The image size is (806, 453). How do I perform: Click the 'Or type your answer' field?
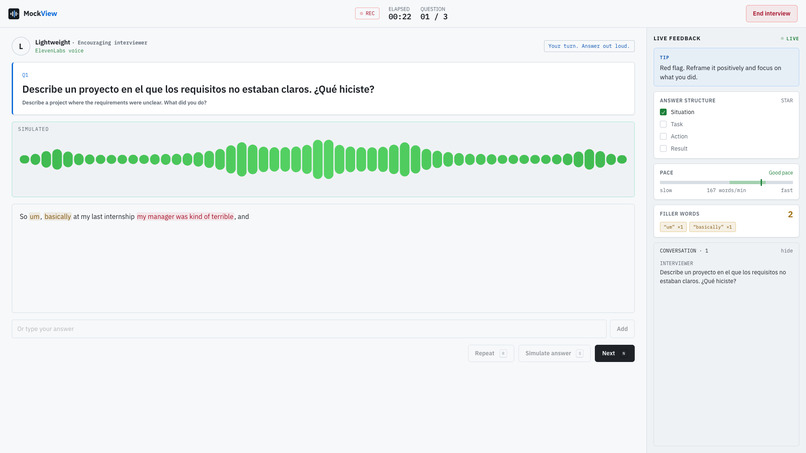pyautogui.click(x=309, y=329)
